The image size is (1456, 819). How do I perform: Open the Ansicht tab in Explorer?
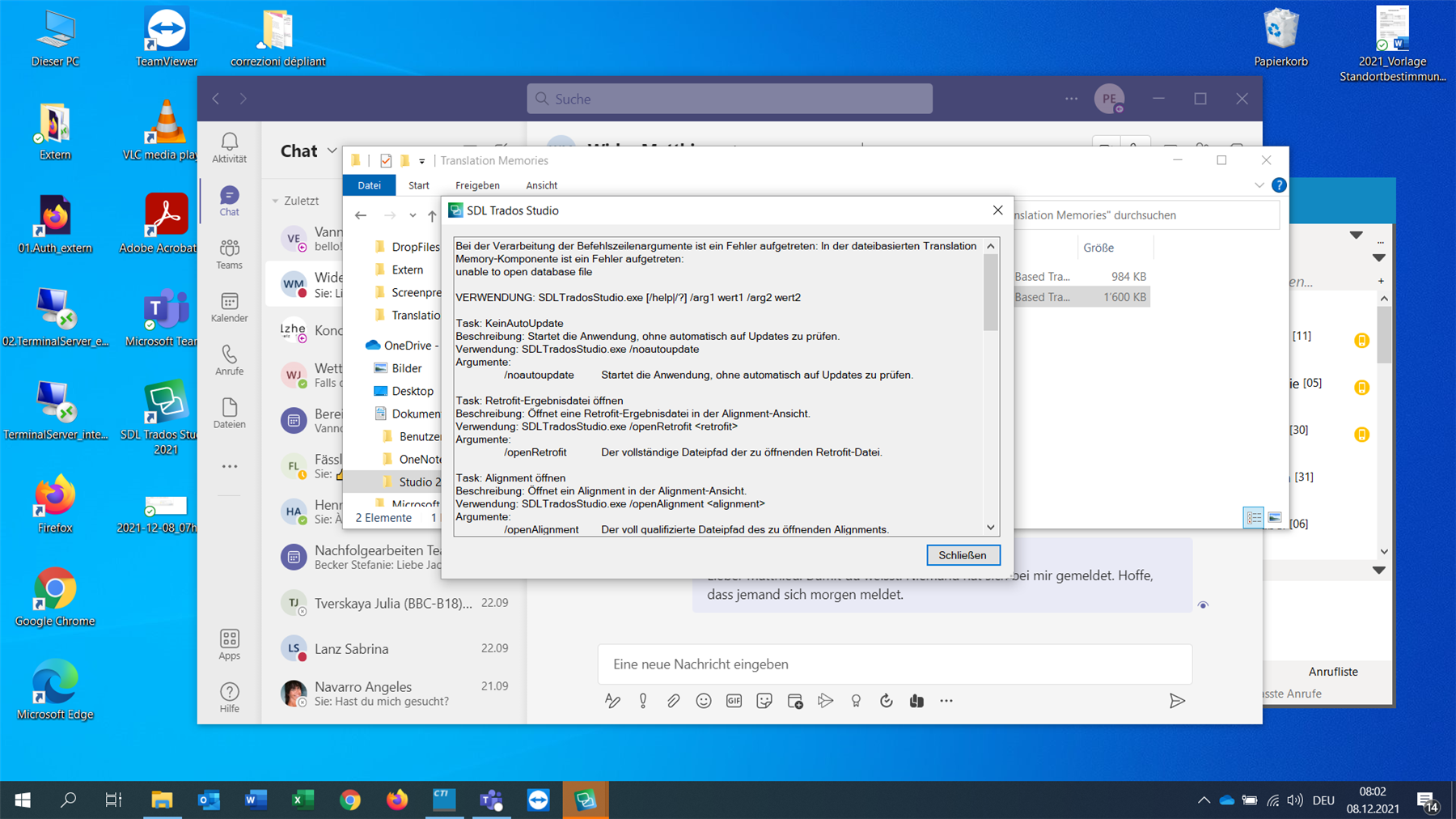coord(541,185)
